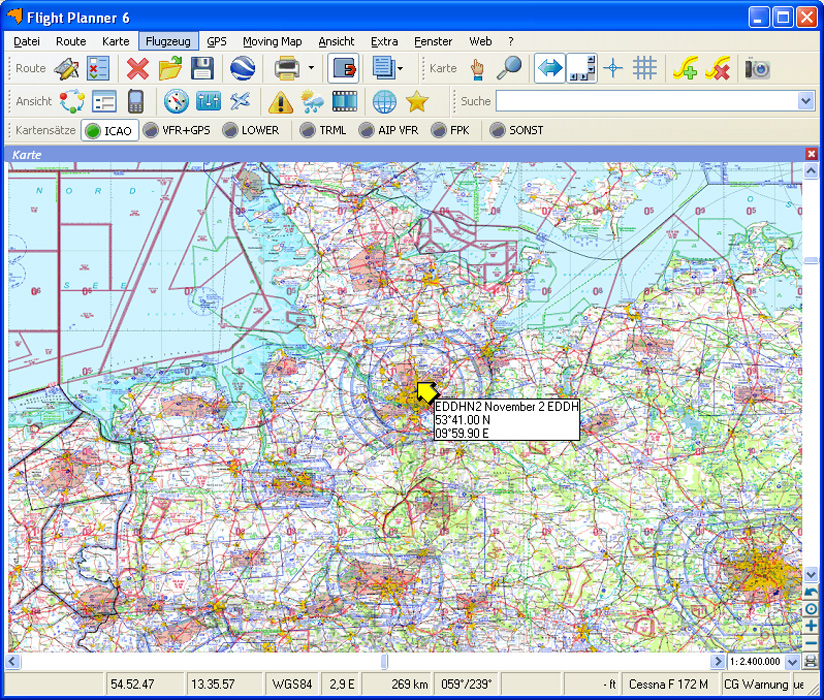824x700 pixels.
Task: Open the Suche search dropdown arrow
Action: pos(806,101)
